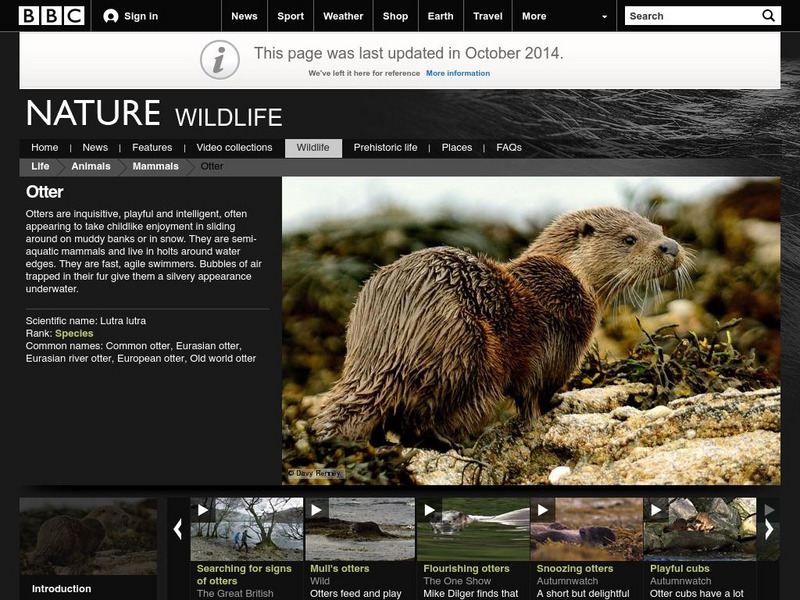Go to Mammals in breadcrumb
Image resolution: width=800 pixels, height=600 pixels.
(x=155, y=167)
